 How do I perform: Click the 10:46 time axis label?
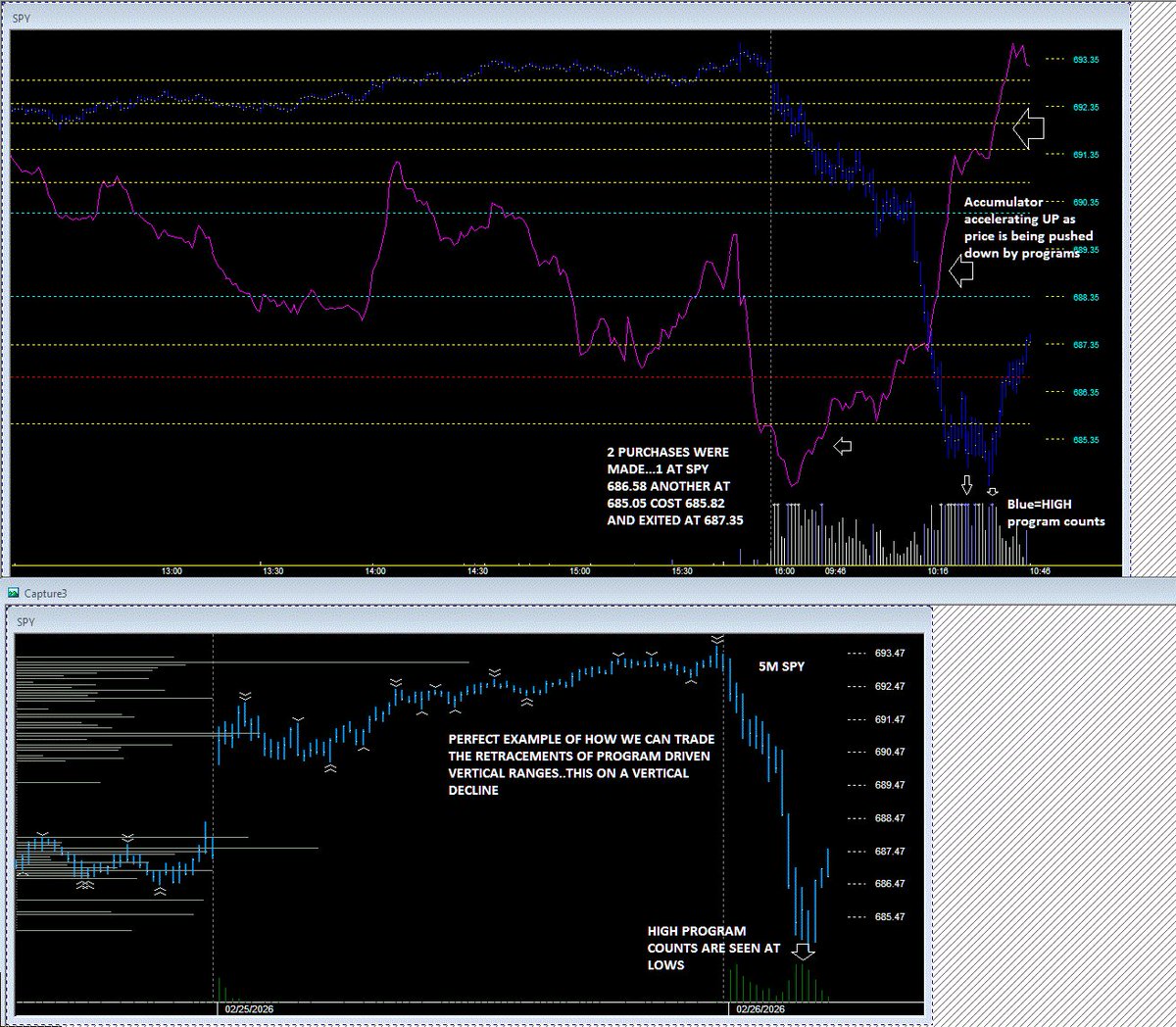tap(1039, 570)
